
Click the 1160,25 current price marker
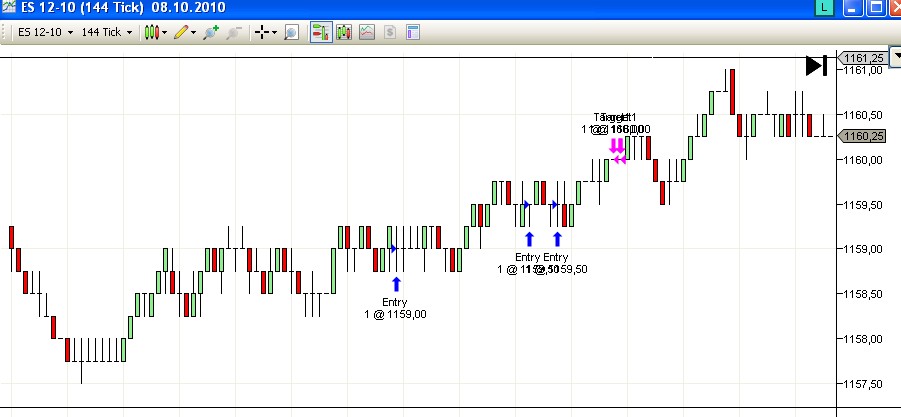coord(864,137)
